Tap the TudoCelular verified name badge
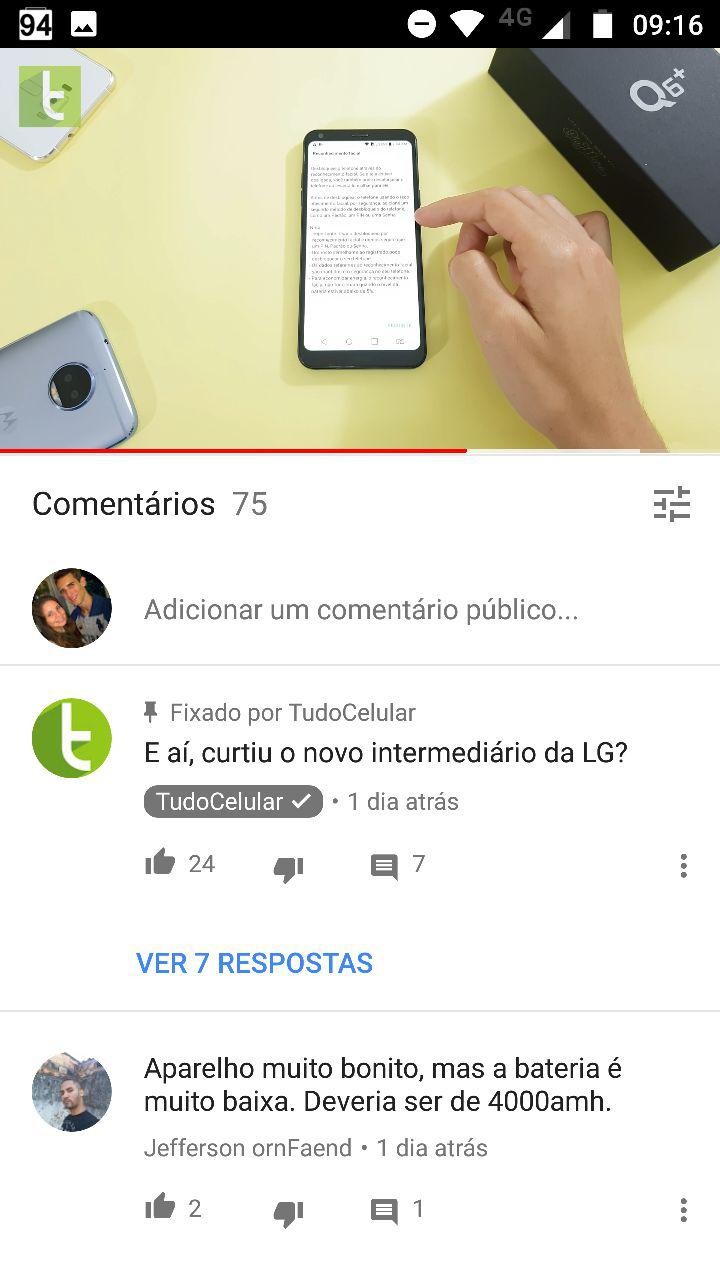 233,802
